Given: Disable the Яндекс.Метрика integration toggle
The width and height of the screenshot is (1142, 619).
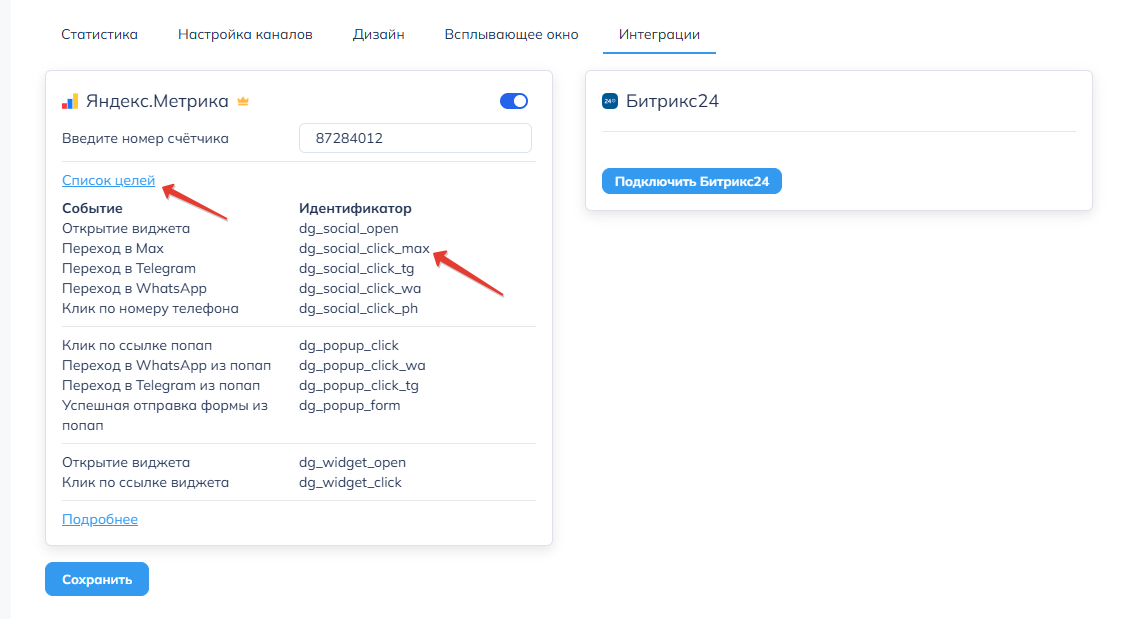Looking at the screenshot, I should [x=513, y=101].
